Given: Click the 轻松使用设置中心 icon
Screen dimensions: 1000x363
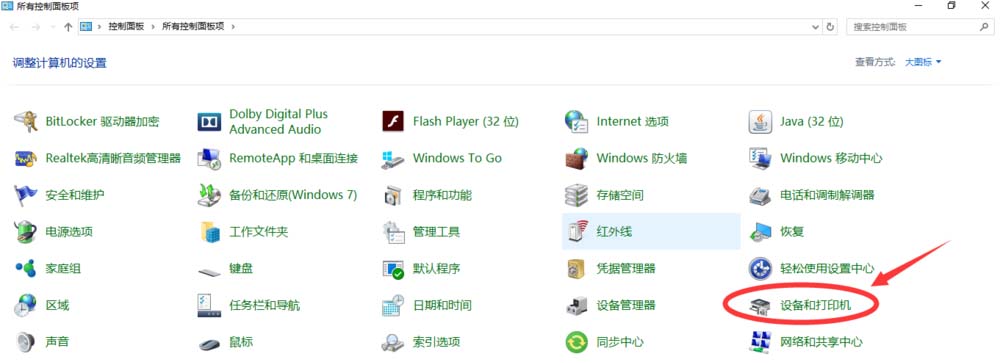Looking at the screenshot, I should pos(760,269).
